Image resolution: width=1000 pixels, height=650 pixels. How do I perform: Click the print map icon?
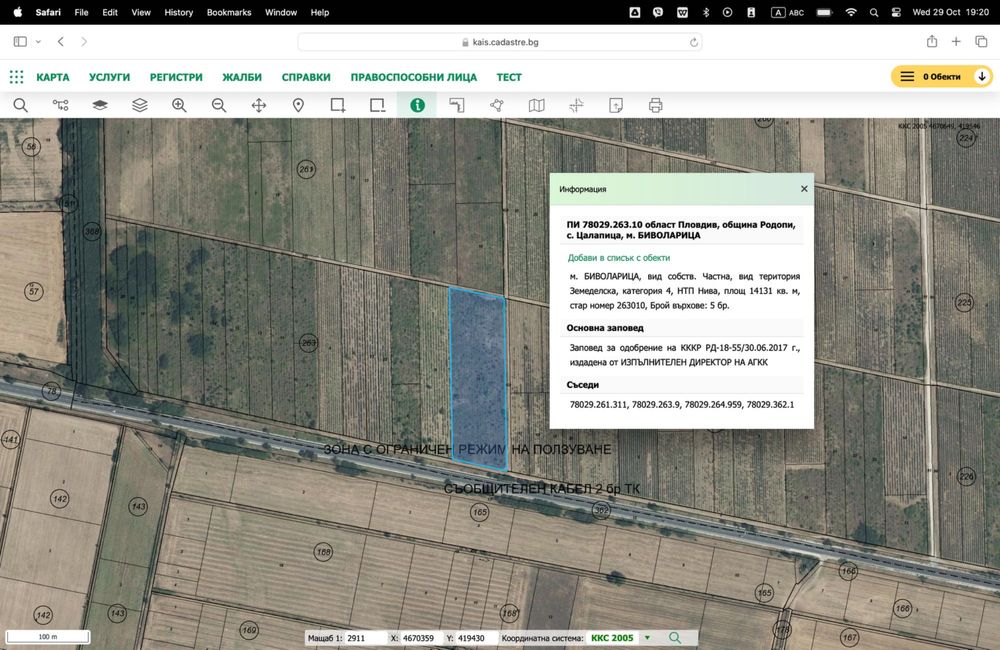655,105
